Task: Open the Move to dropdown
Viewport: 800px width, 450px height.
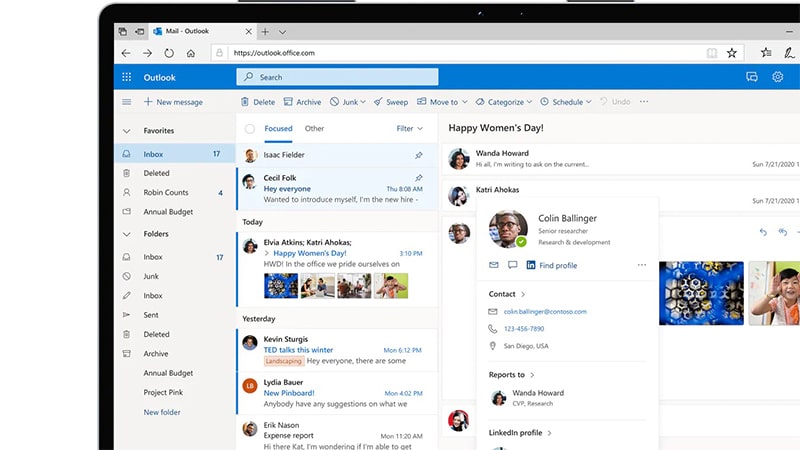Action: (442, 102)
